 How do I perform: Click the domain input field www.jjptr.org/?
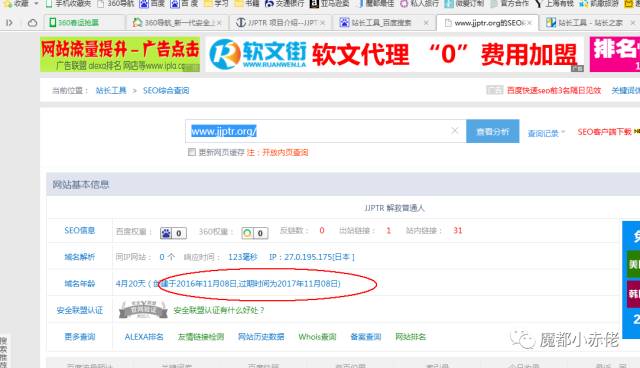click(325, 131)
